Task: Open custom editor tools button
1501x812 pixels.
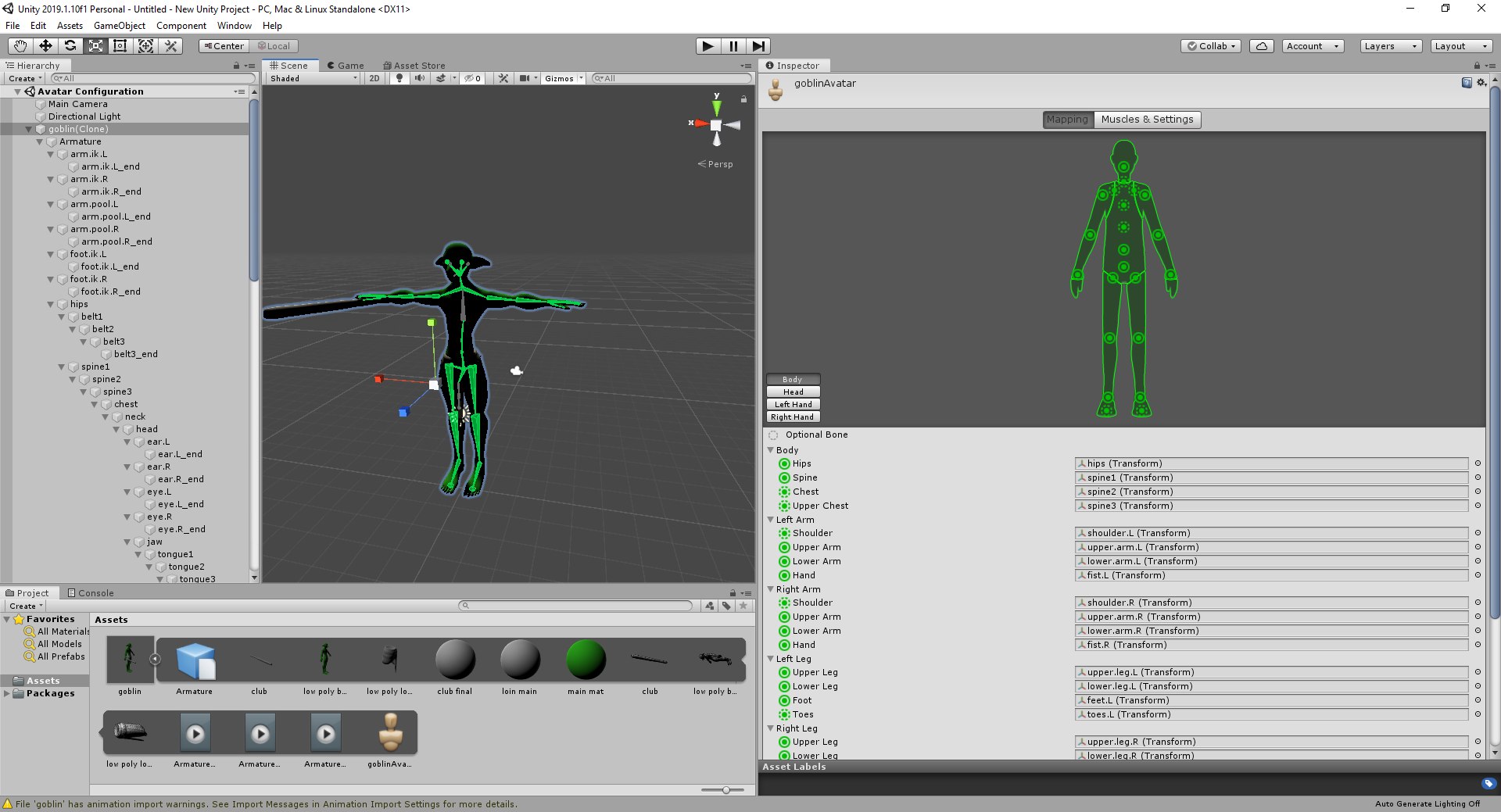Action: coord(170,46)
